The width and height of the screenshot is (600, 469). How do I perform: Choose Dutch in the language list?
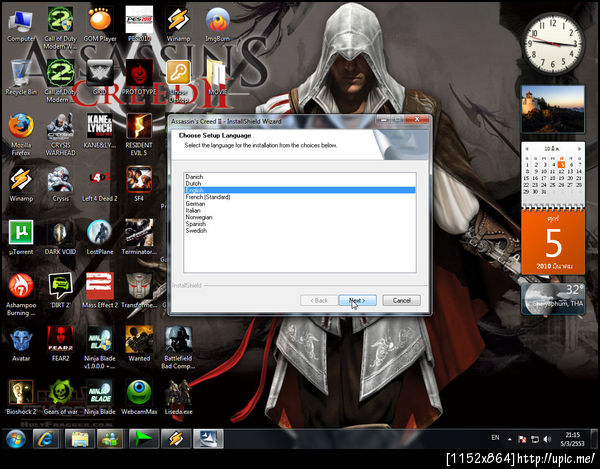[x=300, y=184]
